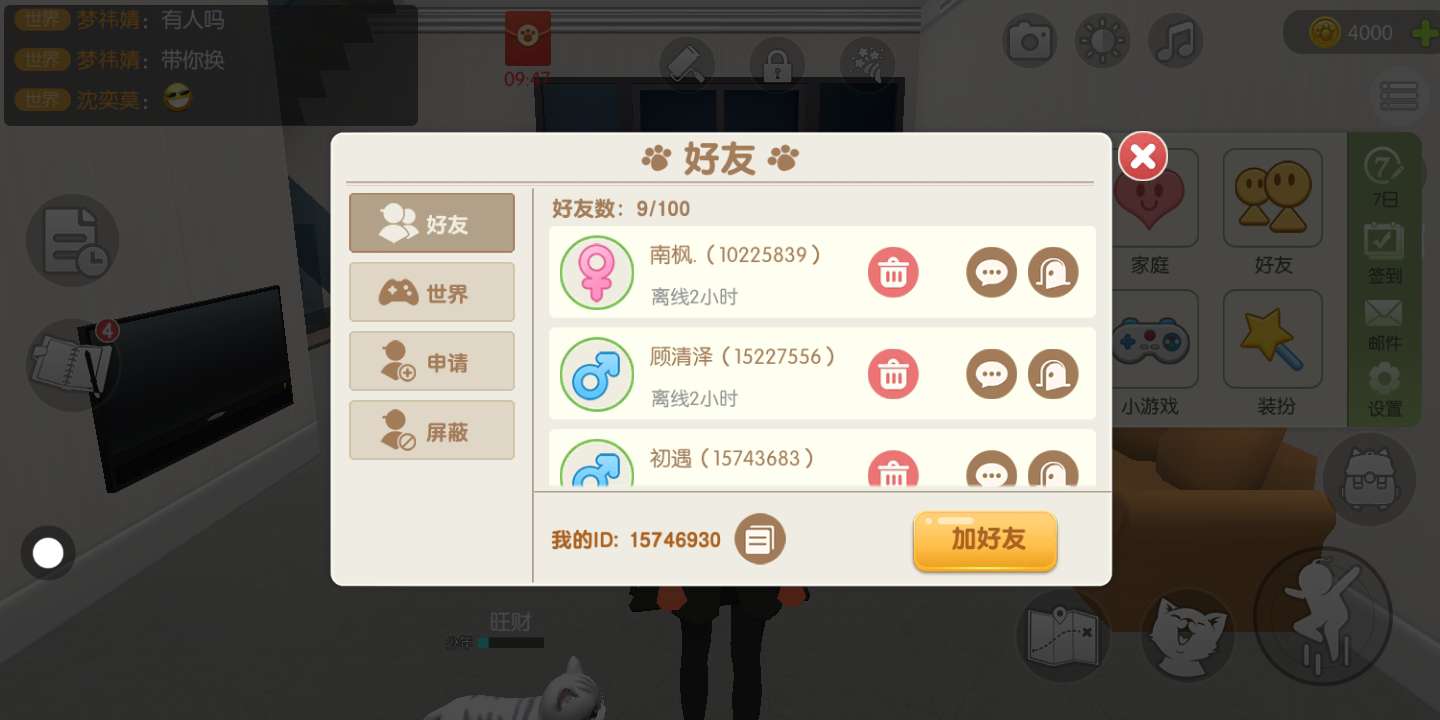Tap the jump action button
Image resolution: width=1440 pixels, height=720 pixels.
point(1322,615)
